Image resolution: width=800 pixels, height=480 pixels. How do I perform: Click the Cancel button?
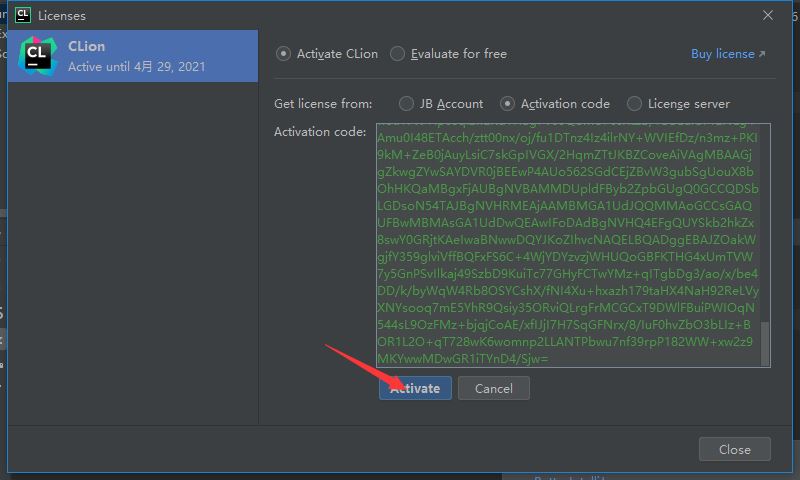[494, 388]
